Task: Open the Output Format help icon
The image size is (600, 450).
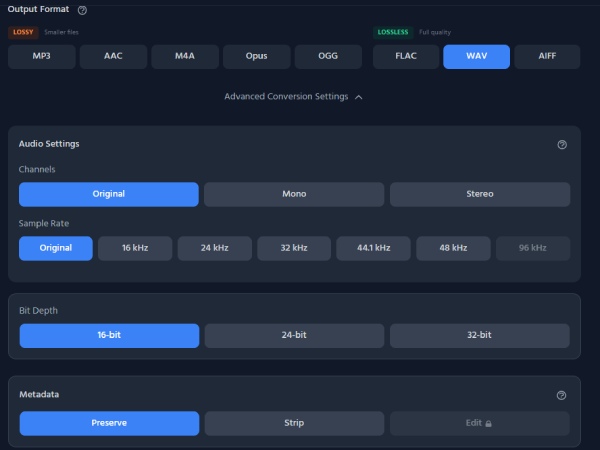Action: tap(82, 10)
